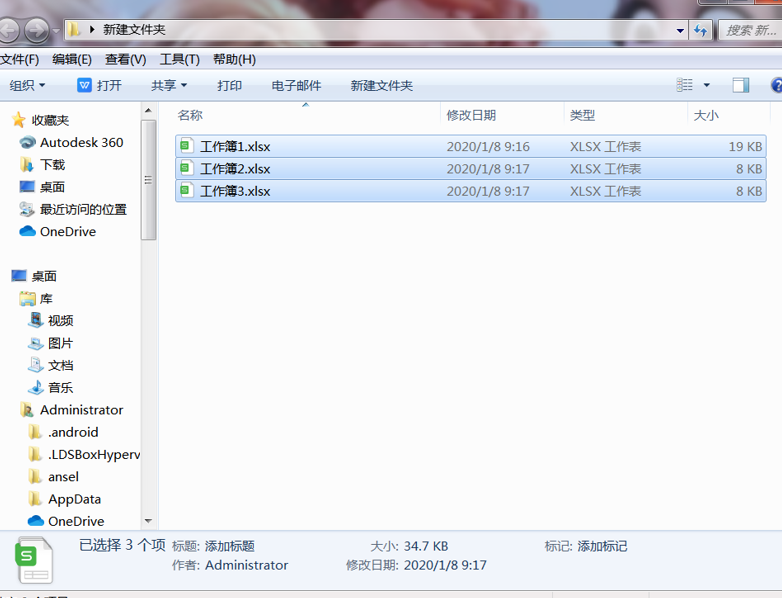Open the 帮助(H) menu
The height and width of the screenshot is (598, 782).
click(x=234, y=59)
